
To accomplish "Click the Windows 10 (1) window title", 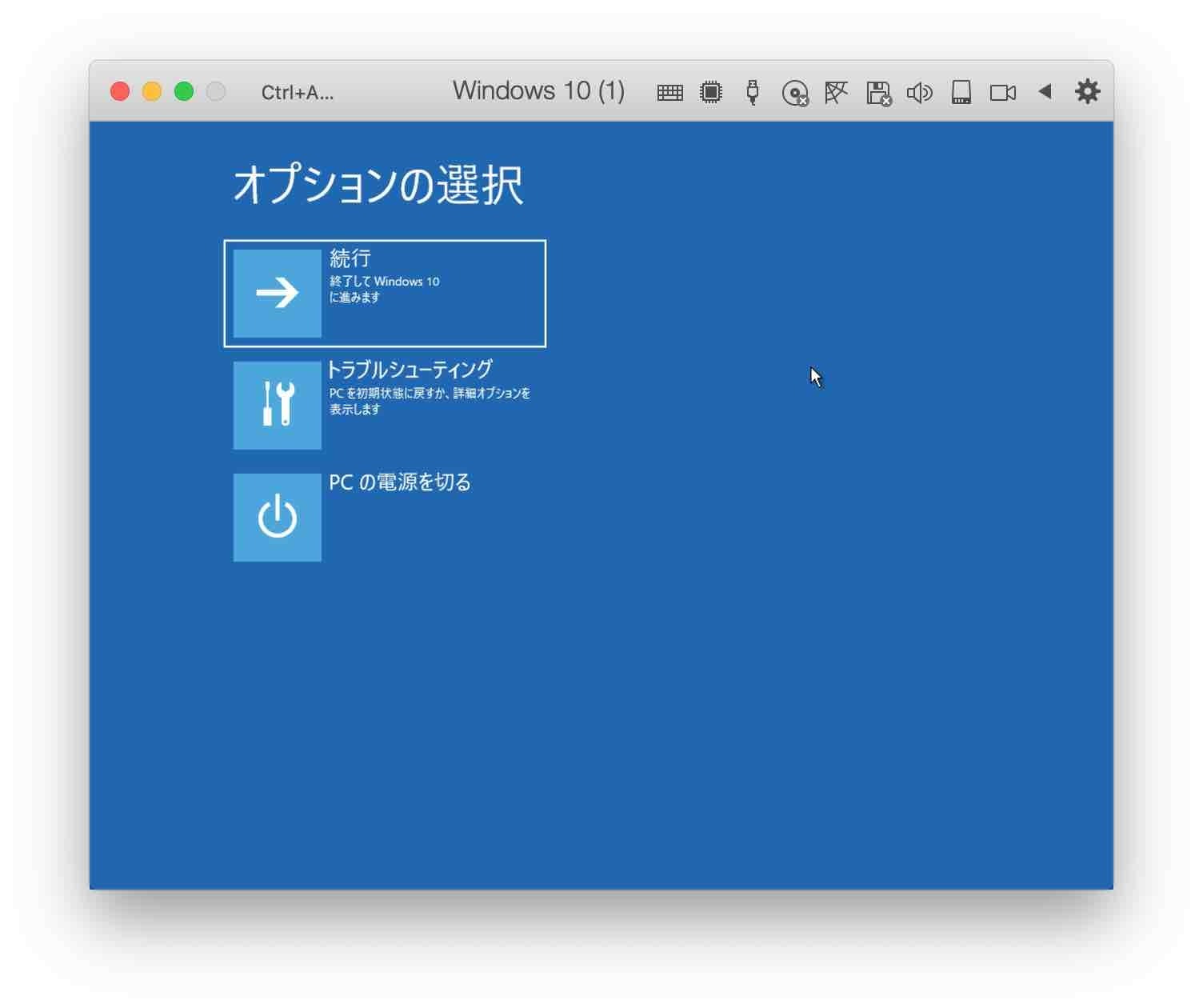I will tap(538, 90).
